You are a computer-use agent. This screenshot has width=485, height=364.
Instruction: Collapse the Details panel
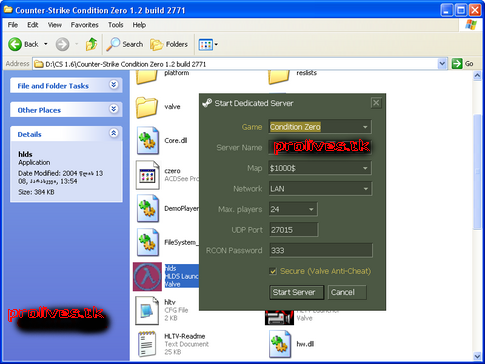pyautogui.click(x=114, y=133)
